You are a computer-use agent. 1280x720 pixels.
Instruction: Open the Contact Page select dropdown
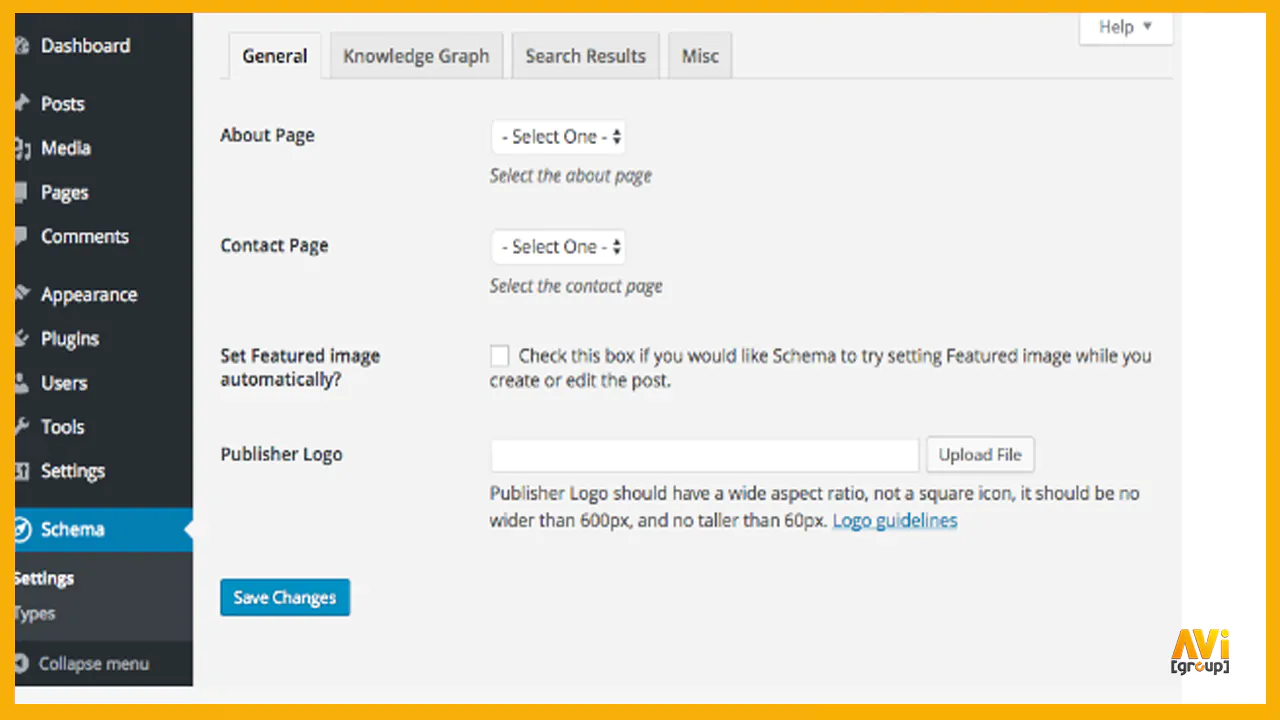(558, 247)
